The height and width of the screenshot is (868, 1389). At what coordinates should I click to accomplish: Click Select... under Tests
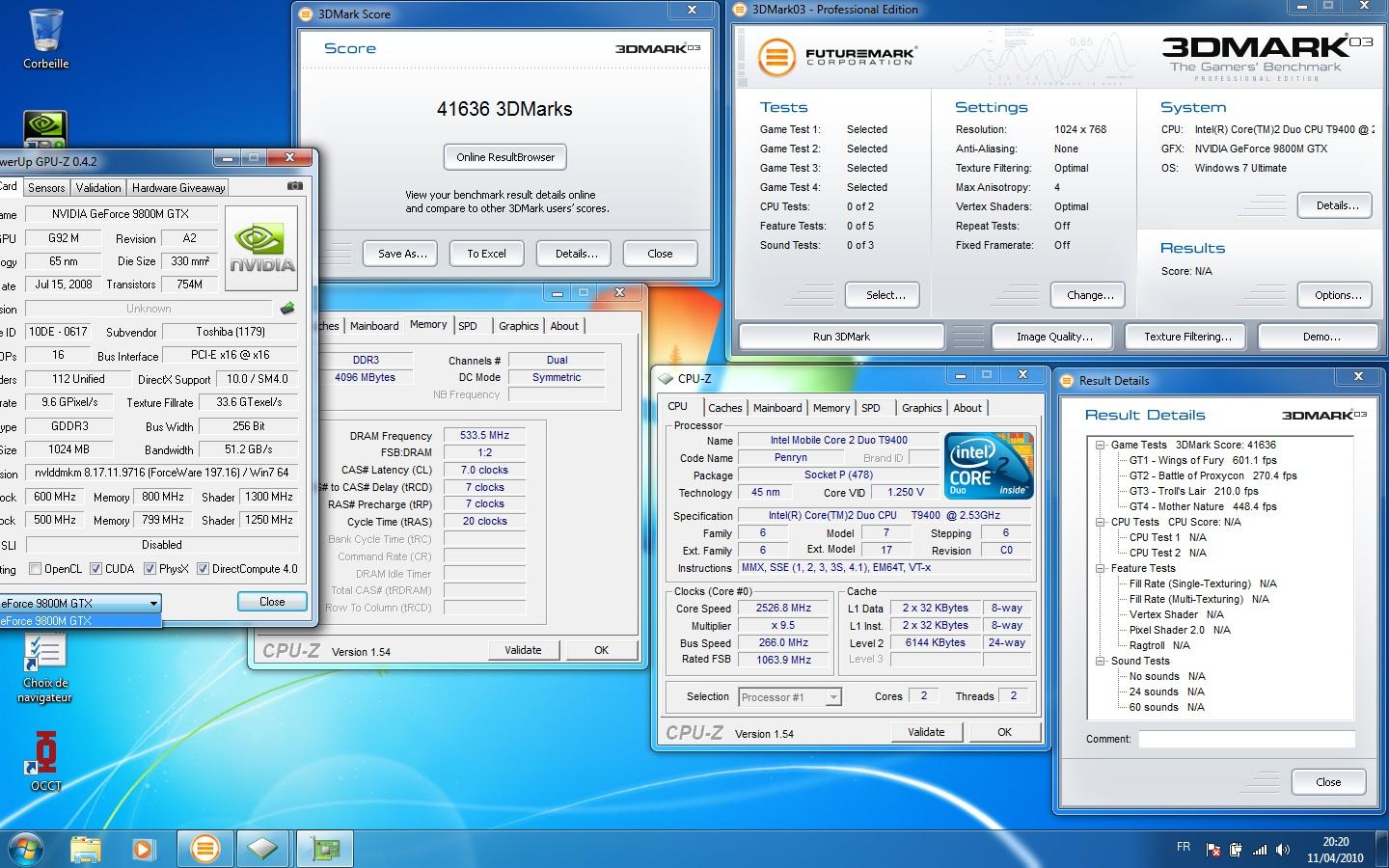pos(885,295)
